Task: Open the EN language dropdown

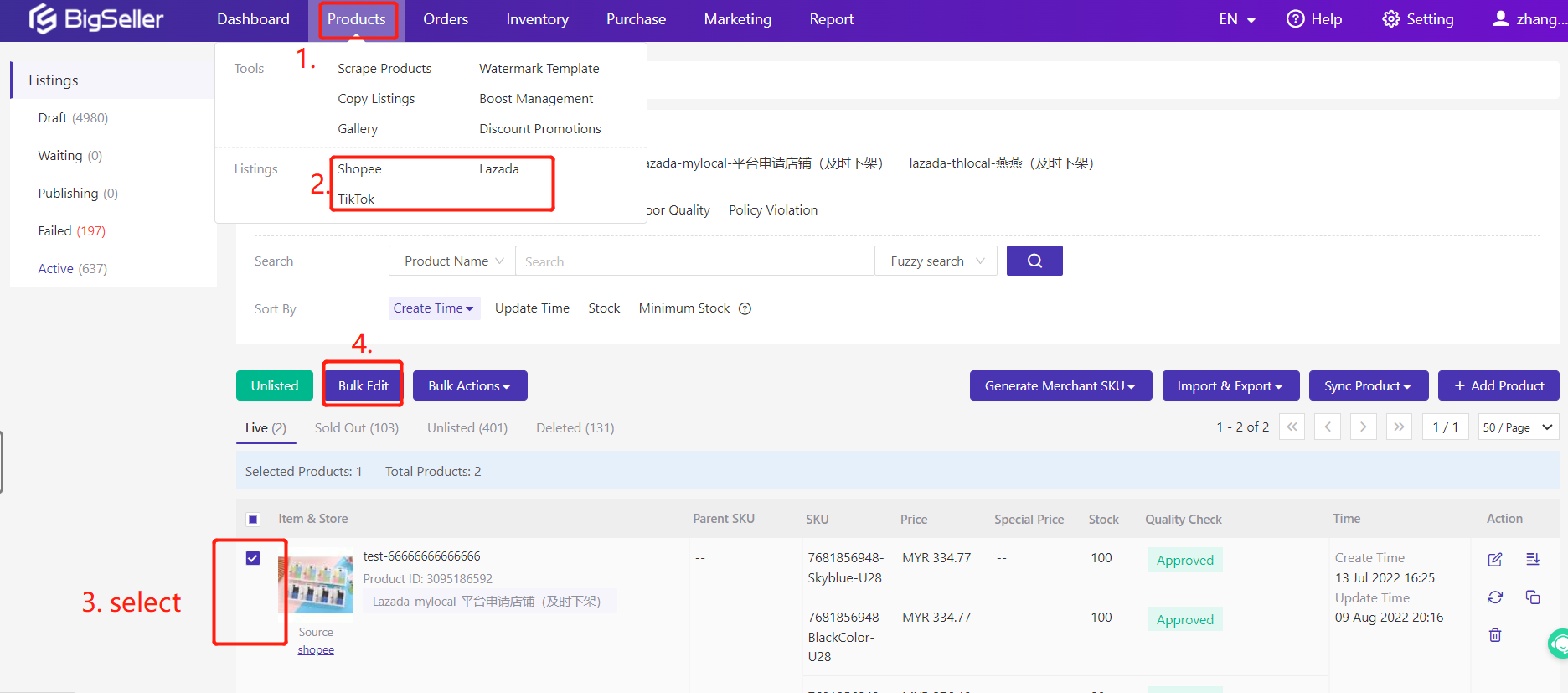Action: [1237, 19]
